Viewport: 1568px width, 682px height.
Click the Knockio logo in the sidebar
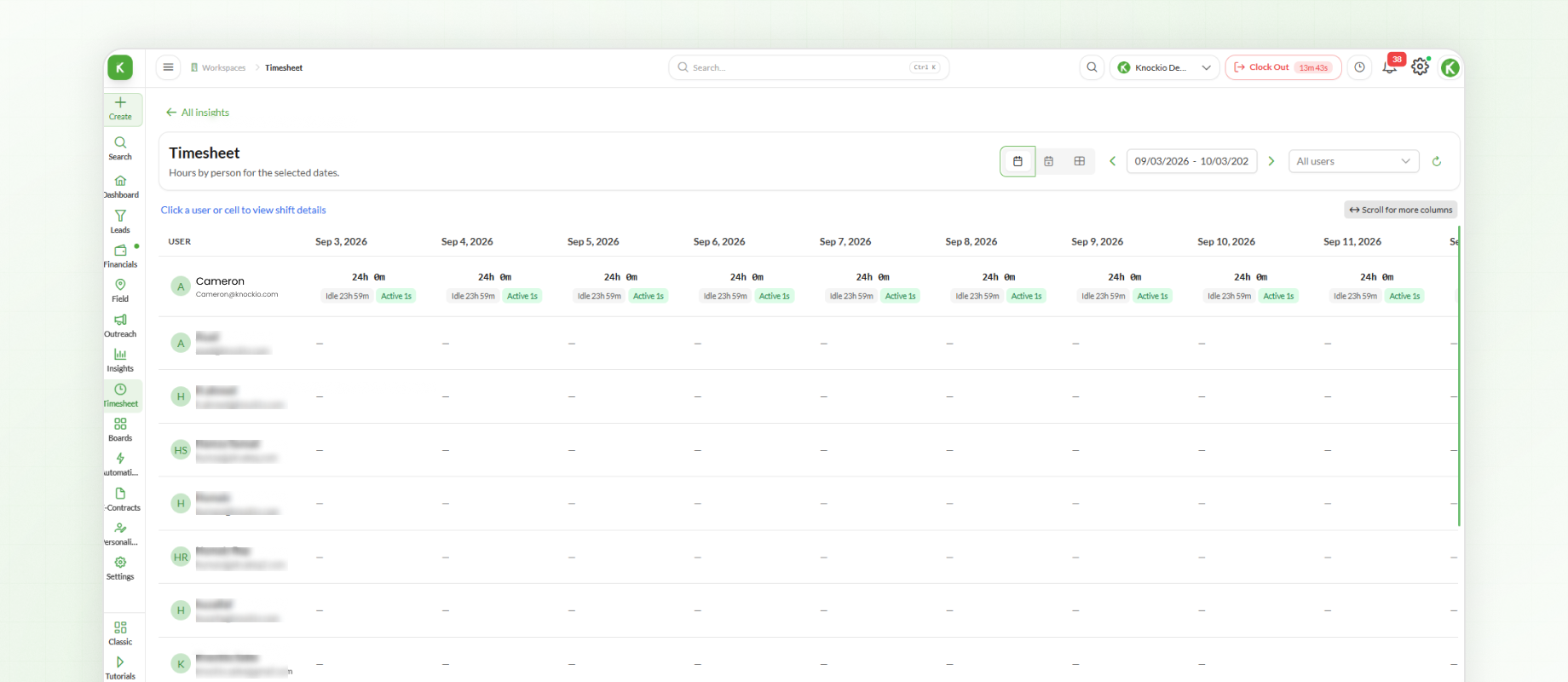click(120, 67)
